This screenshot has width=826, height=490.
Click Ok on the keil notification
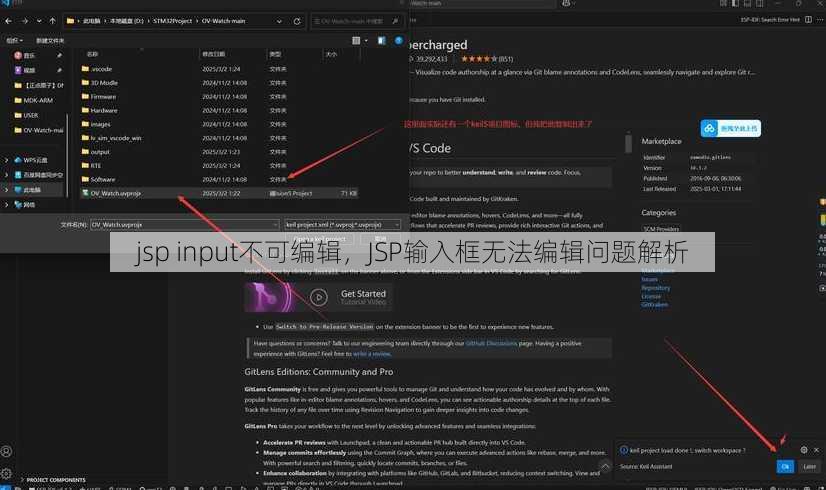pos(785,467)
